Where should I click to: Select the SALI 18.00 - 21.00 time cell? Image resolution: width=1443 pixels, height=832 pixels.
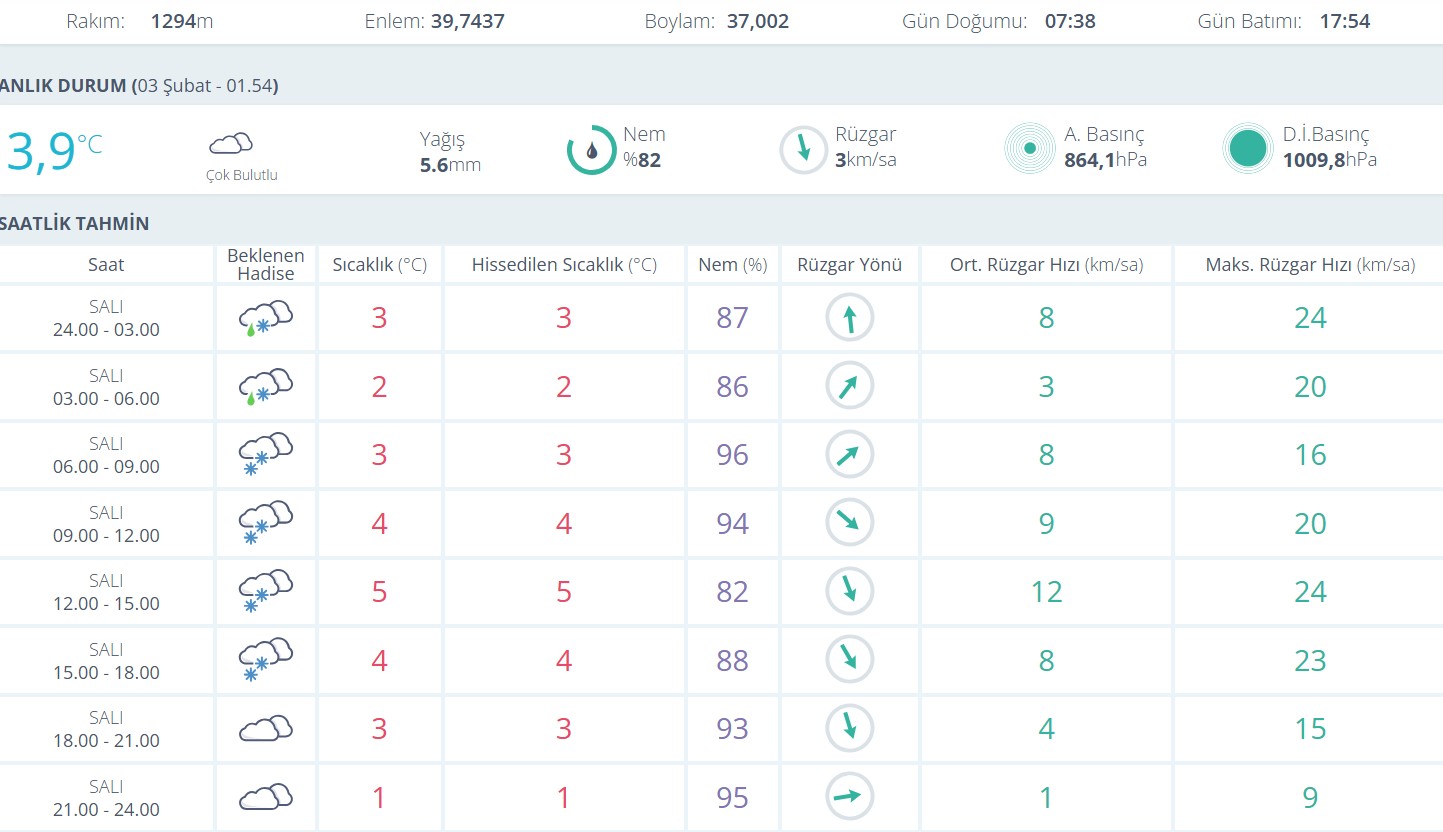coord(106,729)
